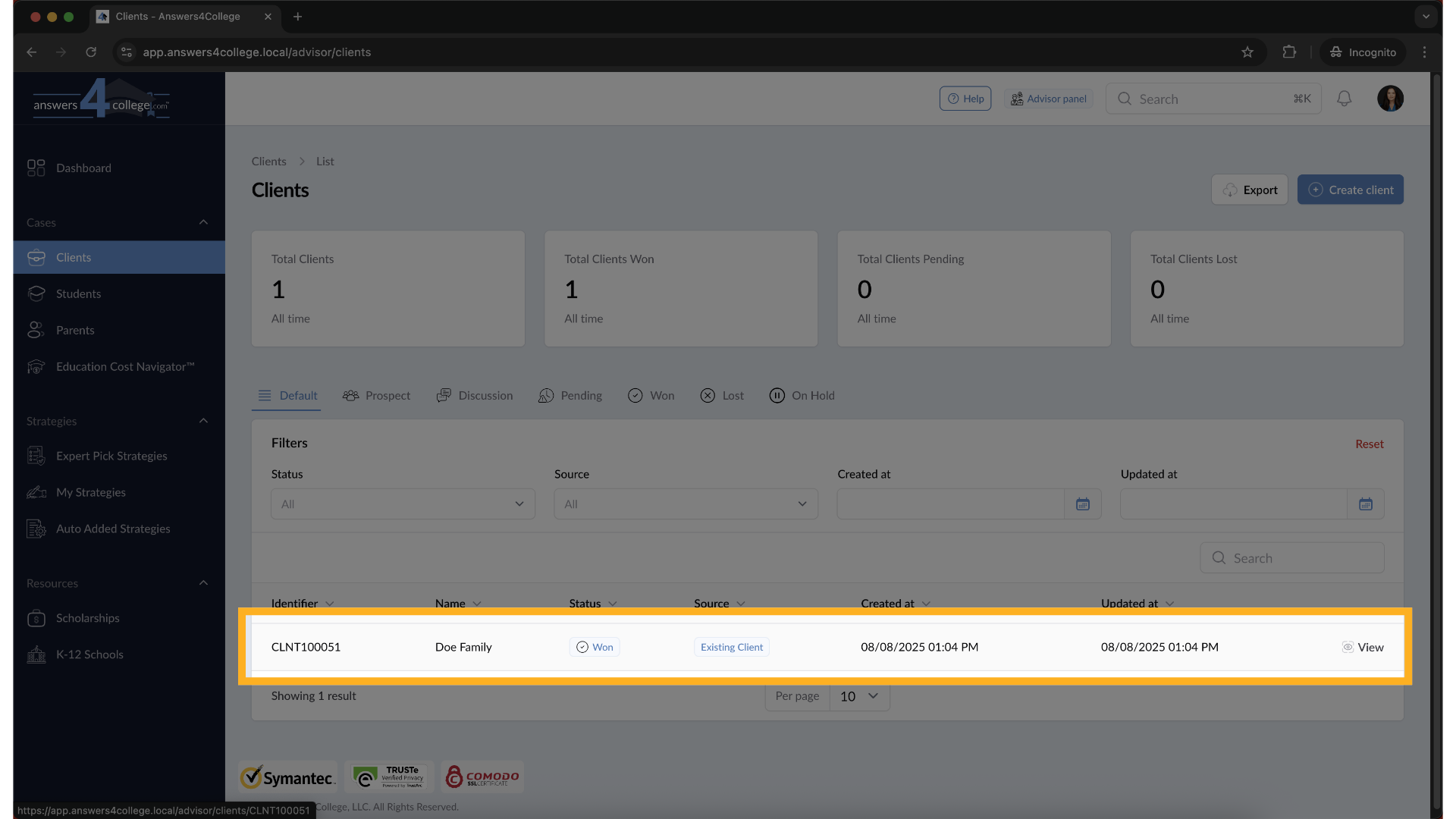This screenshot has height=819, width=1456.
Task: Open Education Cost Navigator in sidebar
Action: (x=125, y=366)
